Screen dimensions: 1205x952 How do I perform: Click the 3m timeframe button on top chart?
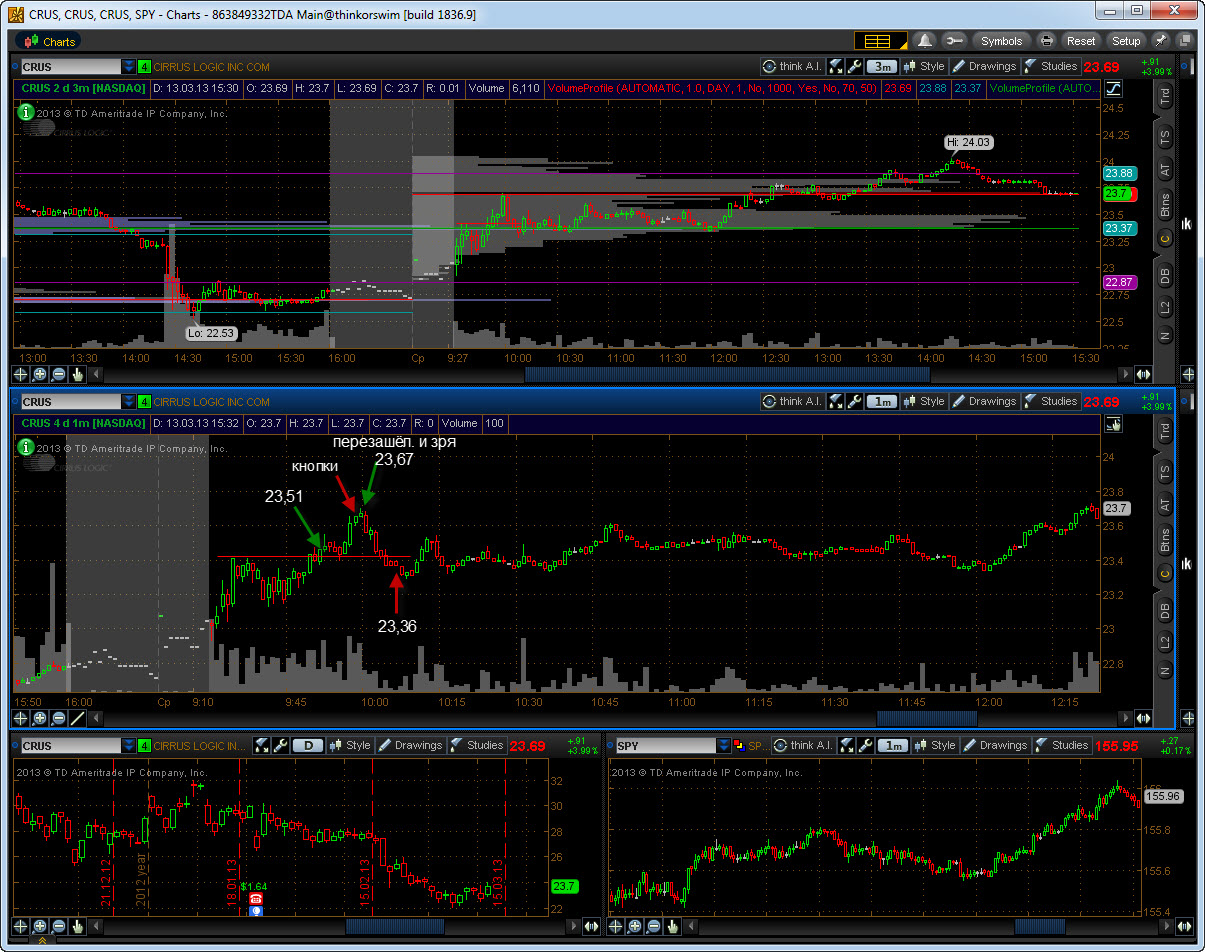coord(881,67)
